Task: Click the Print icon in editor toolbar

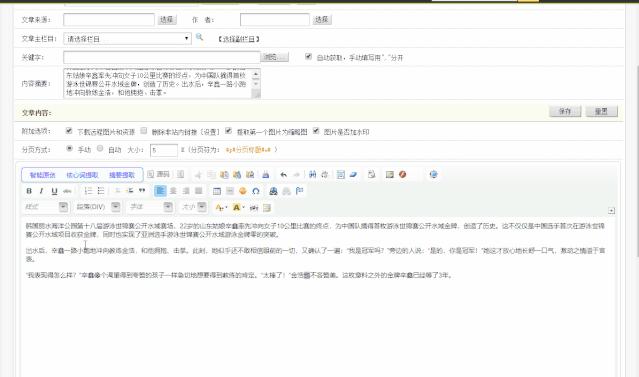Action: (266, 175)
